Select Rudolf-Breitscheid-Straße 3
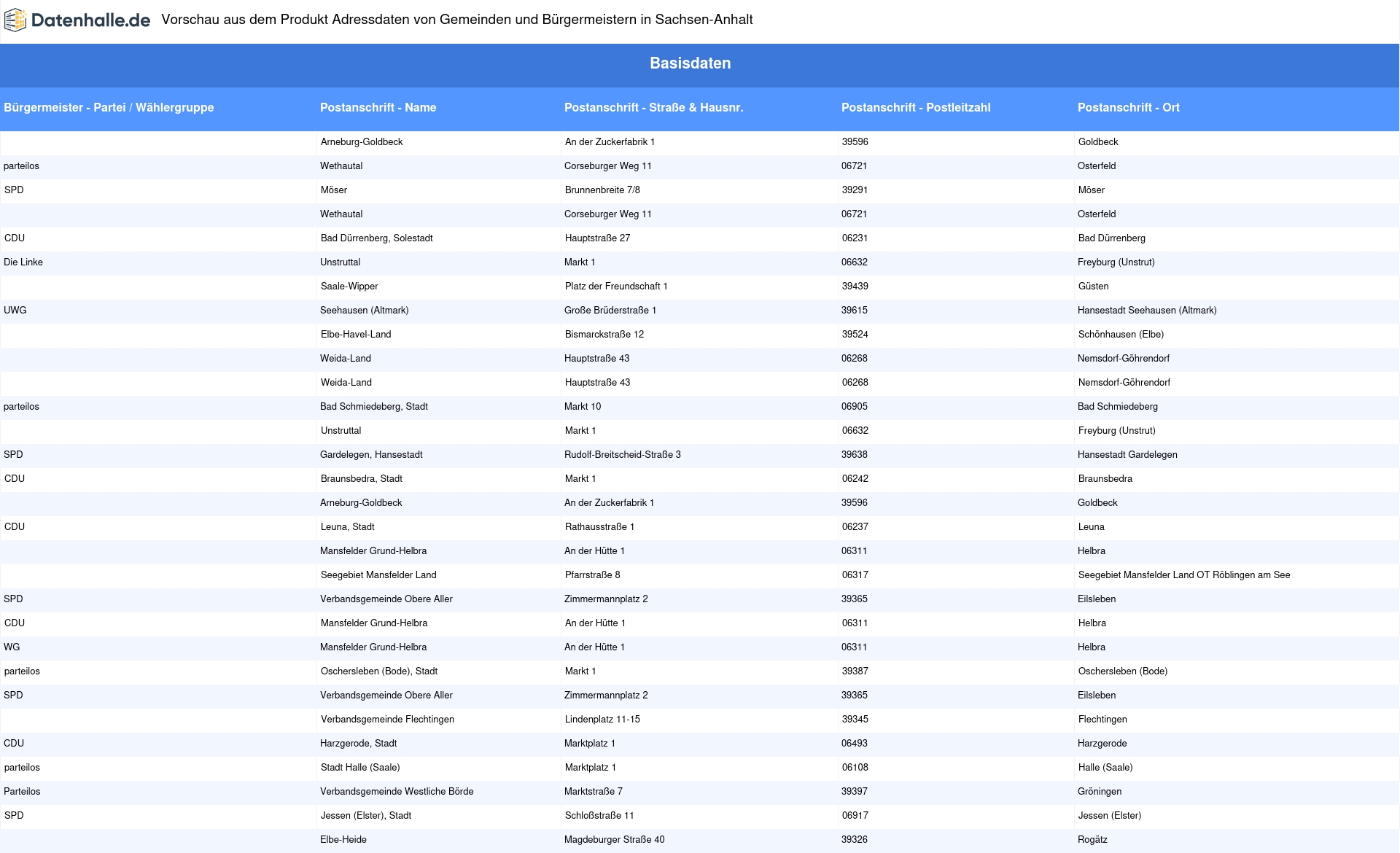This screenshot has width=1400, height=853. (623, 455)
